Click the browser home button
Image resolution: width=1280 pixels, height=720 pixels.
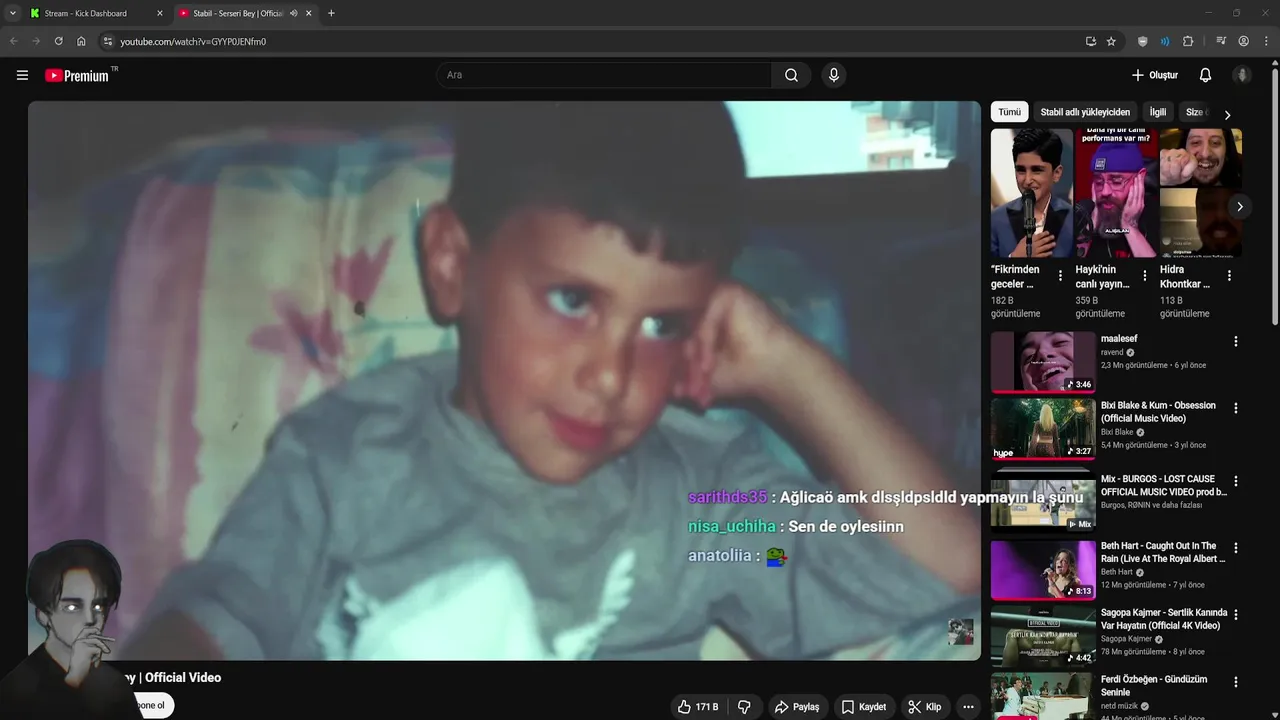pos(81,41)
